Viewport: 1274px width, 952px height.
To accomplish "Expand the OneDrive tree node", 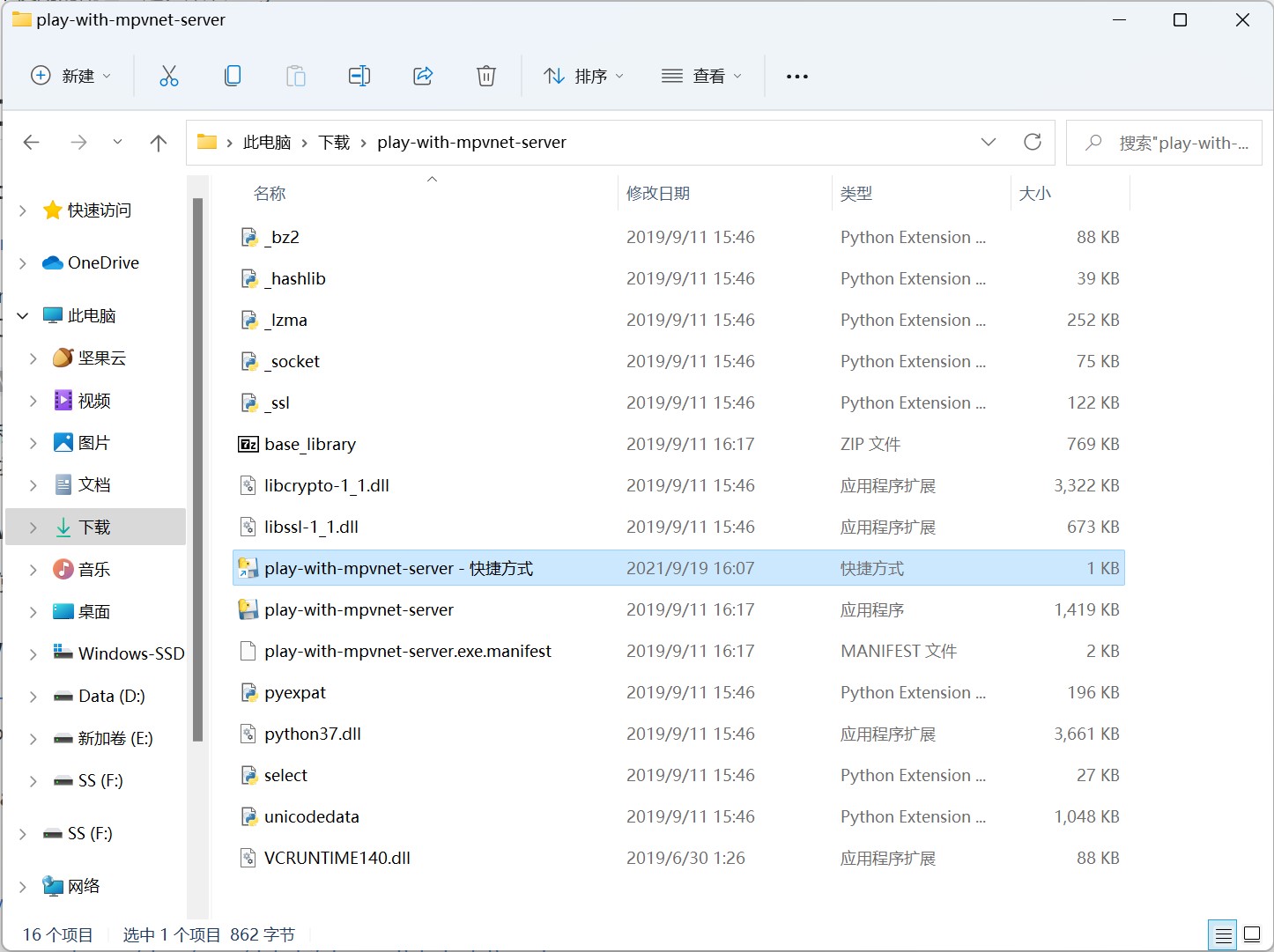I will (23, 263).
